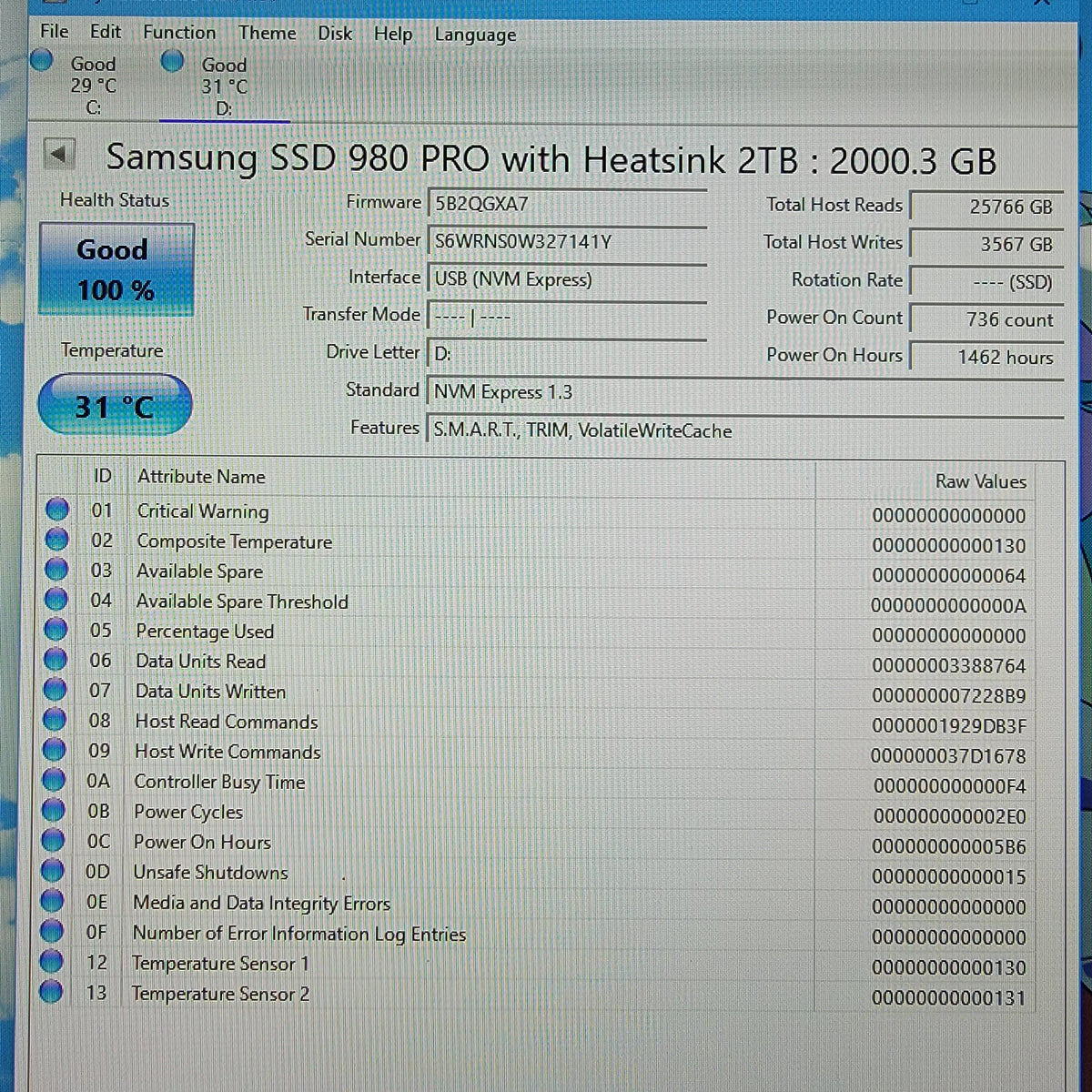The image size is (1092, 1092).
Task: Select the Critical Warning attribute name
Action: [x=203, y=511]
